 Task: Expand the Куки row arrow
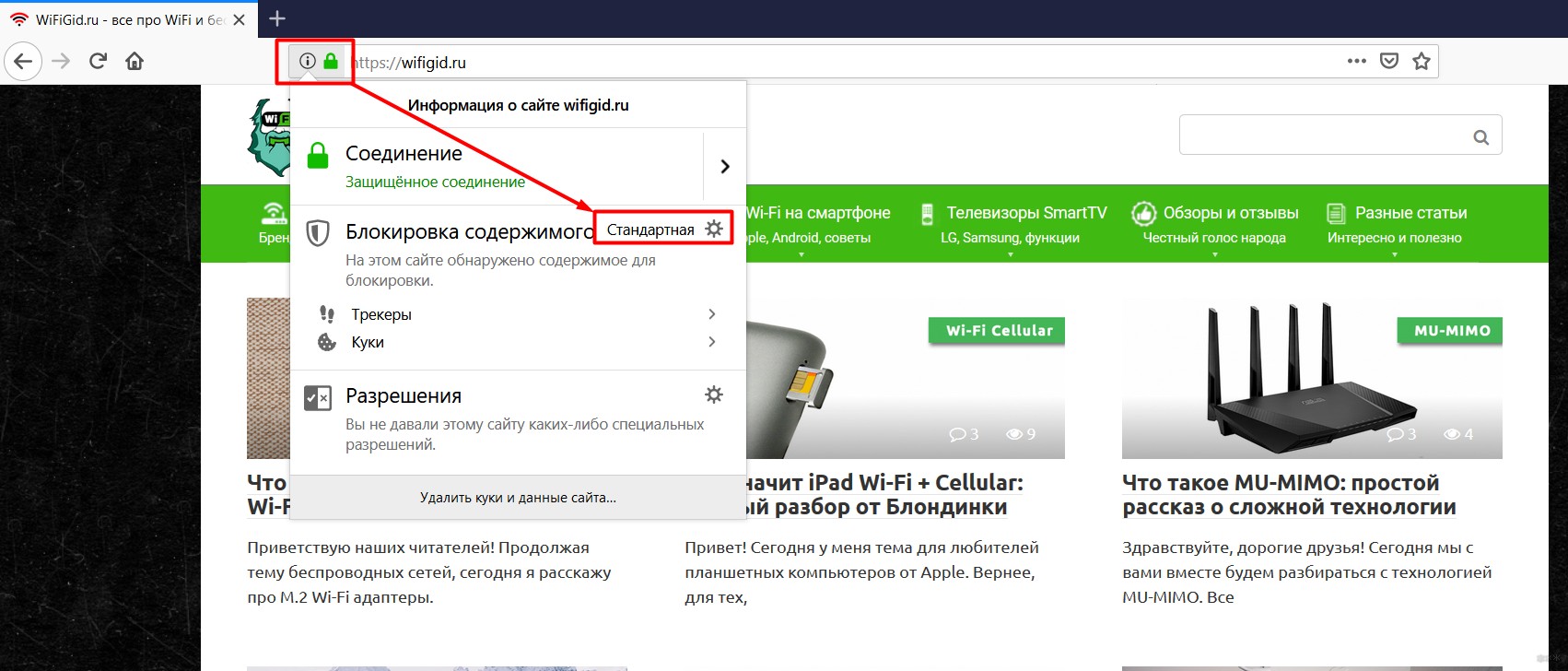[x=711, y=342]
